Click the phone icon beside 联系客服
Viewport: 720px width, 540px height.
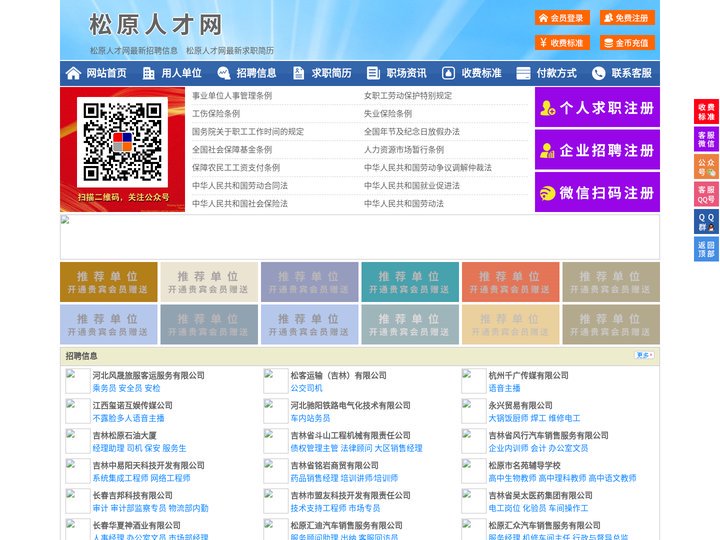598,73
